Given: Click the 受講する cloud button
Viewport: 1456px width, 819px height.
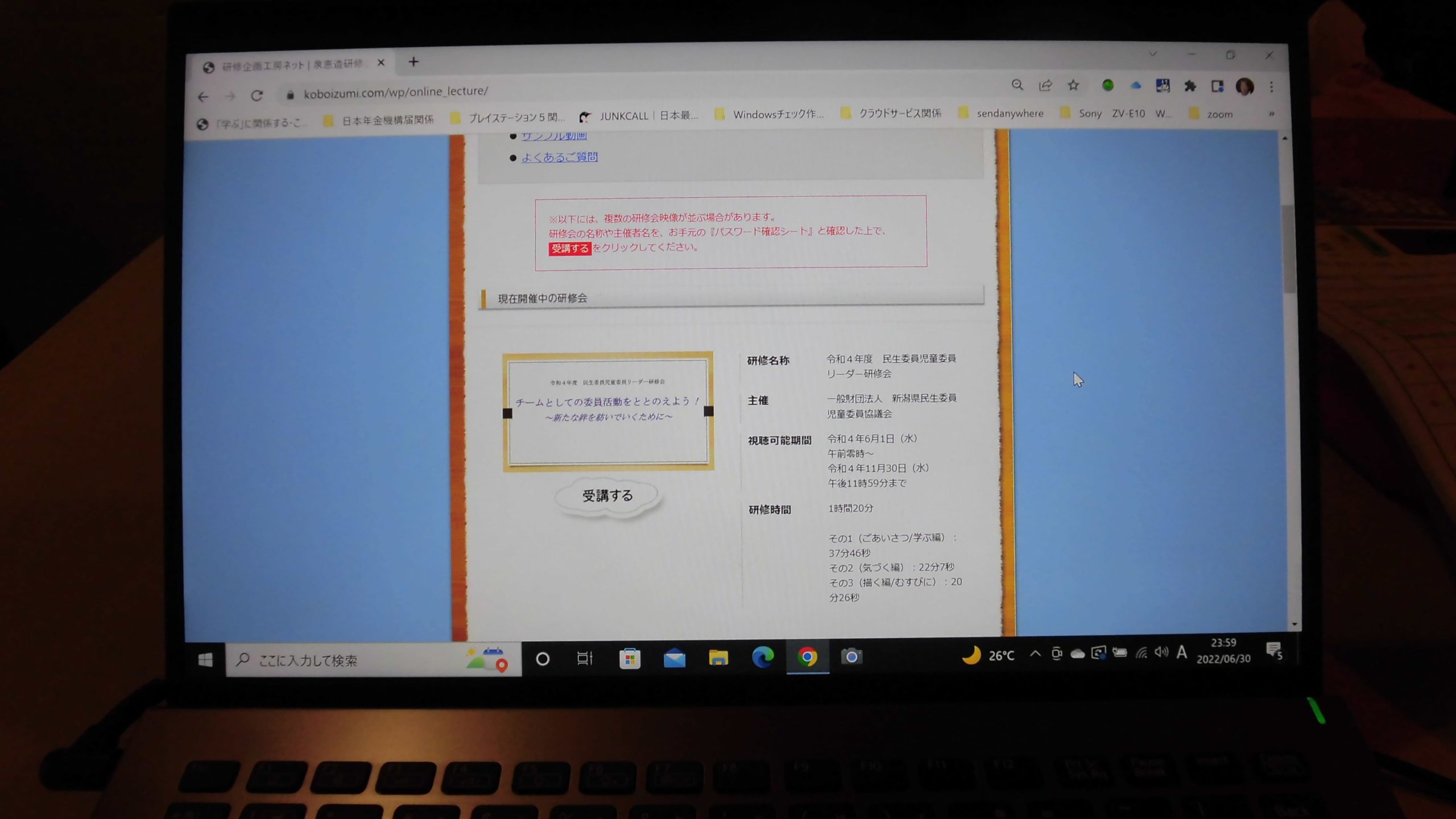Looking at the screenshot, I should click(x=607, y=496).
